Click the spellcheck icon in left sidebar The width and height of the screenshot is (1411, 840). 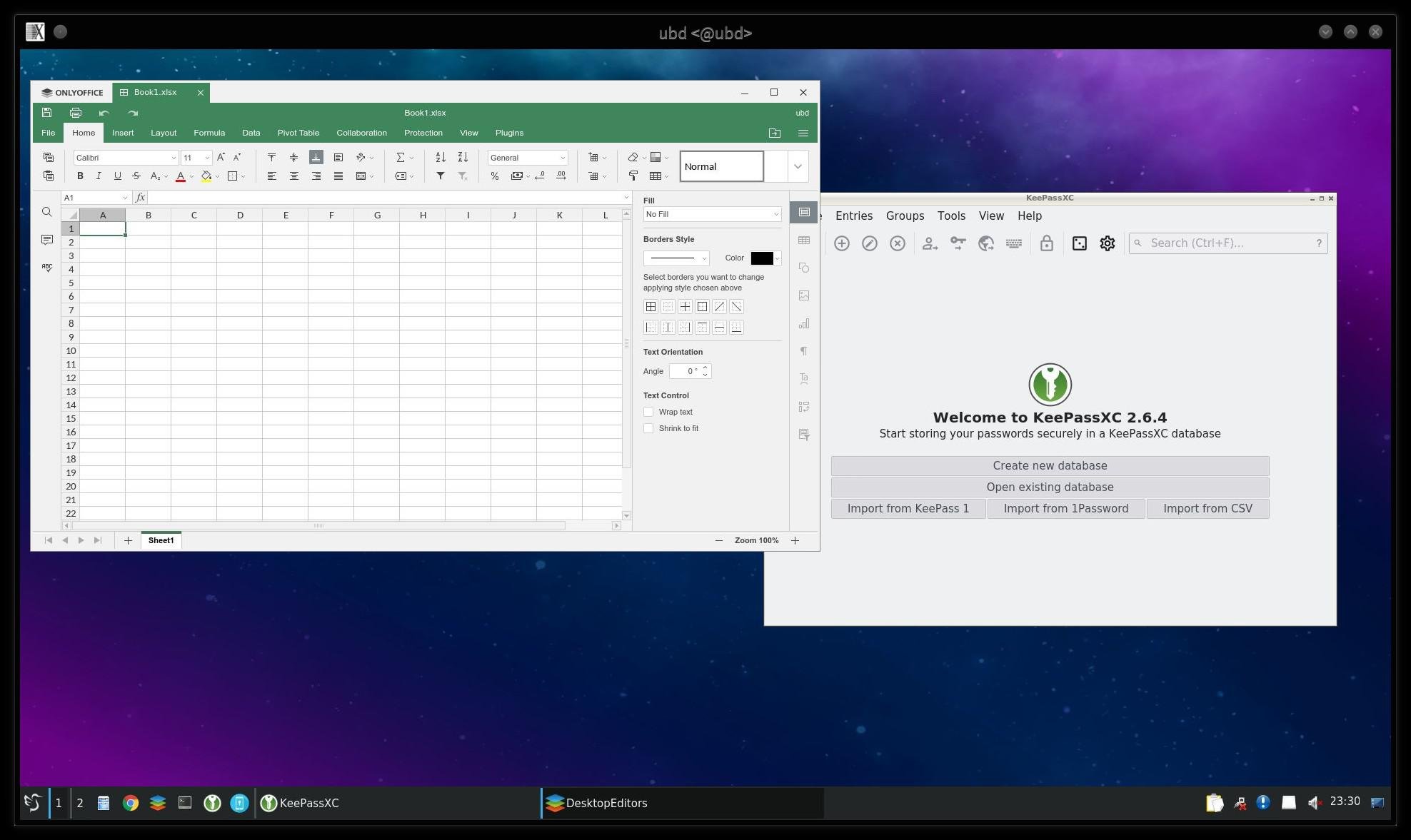tap(47, 267)
